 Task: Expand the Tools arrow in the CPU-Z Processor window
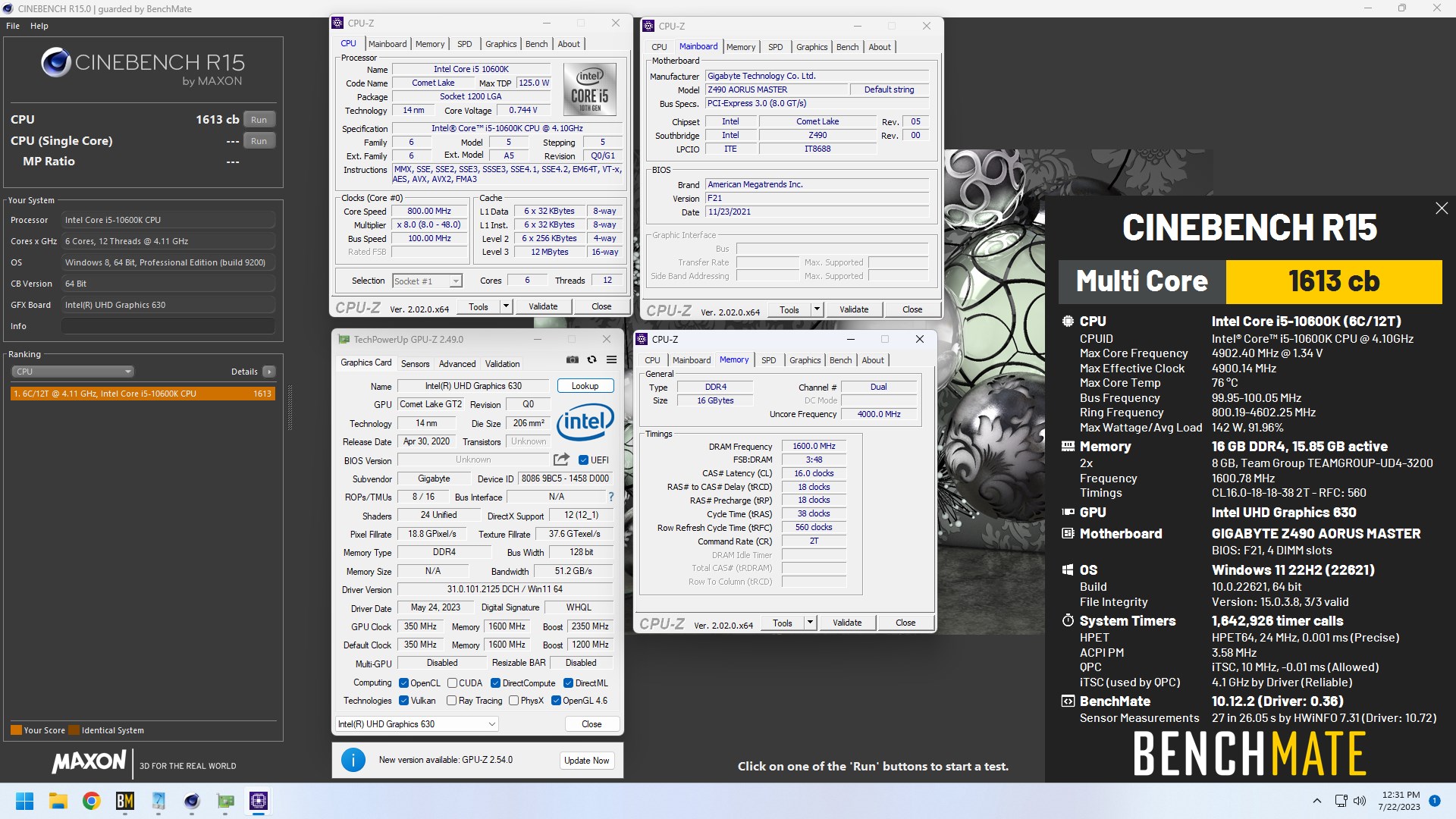[506, 306]
